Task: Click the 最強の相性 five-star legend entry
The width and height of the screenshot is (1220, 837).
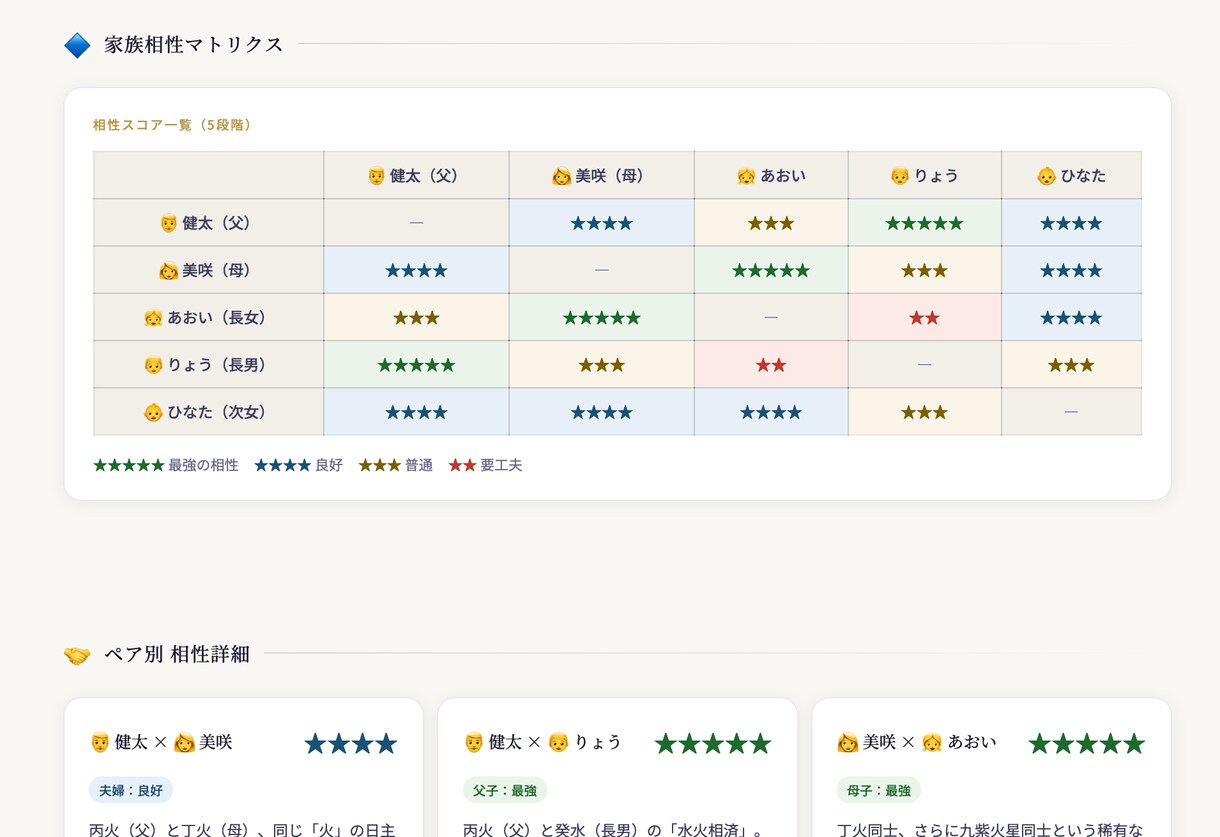Action: [166, 465]
